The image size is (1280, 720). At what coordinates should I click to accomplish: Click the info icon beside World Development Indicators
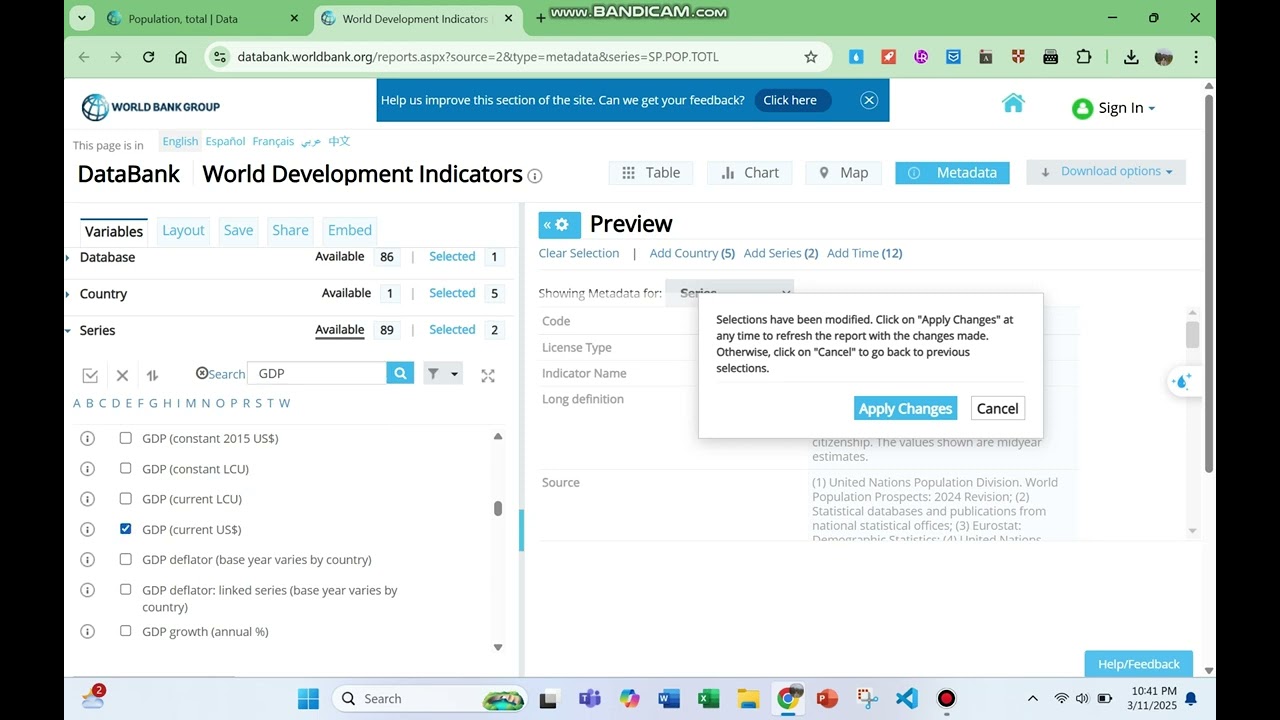(x=535, y=176)
